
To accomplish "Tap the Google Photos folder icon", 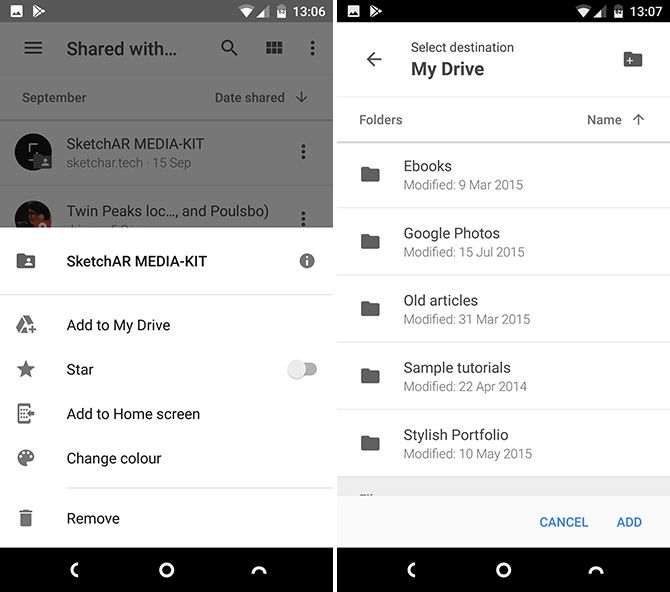I will point(370,242).
